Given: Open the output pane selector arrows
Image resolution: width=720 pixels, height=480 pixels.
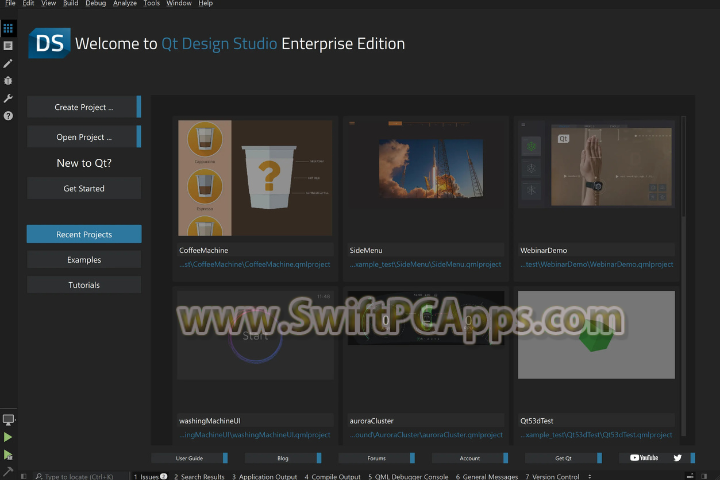Looking at the screenshot, I should click(x=590, y=476).
